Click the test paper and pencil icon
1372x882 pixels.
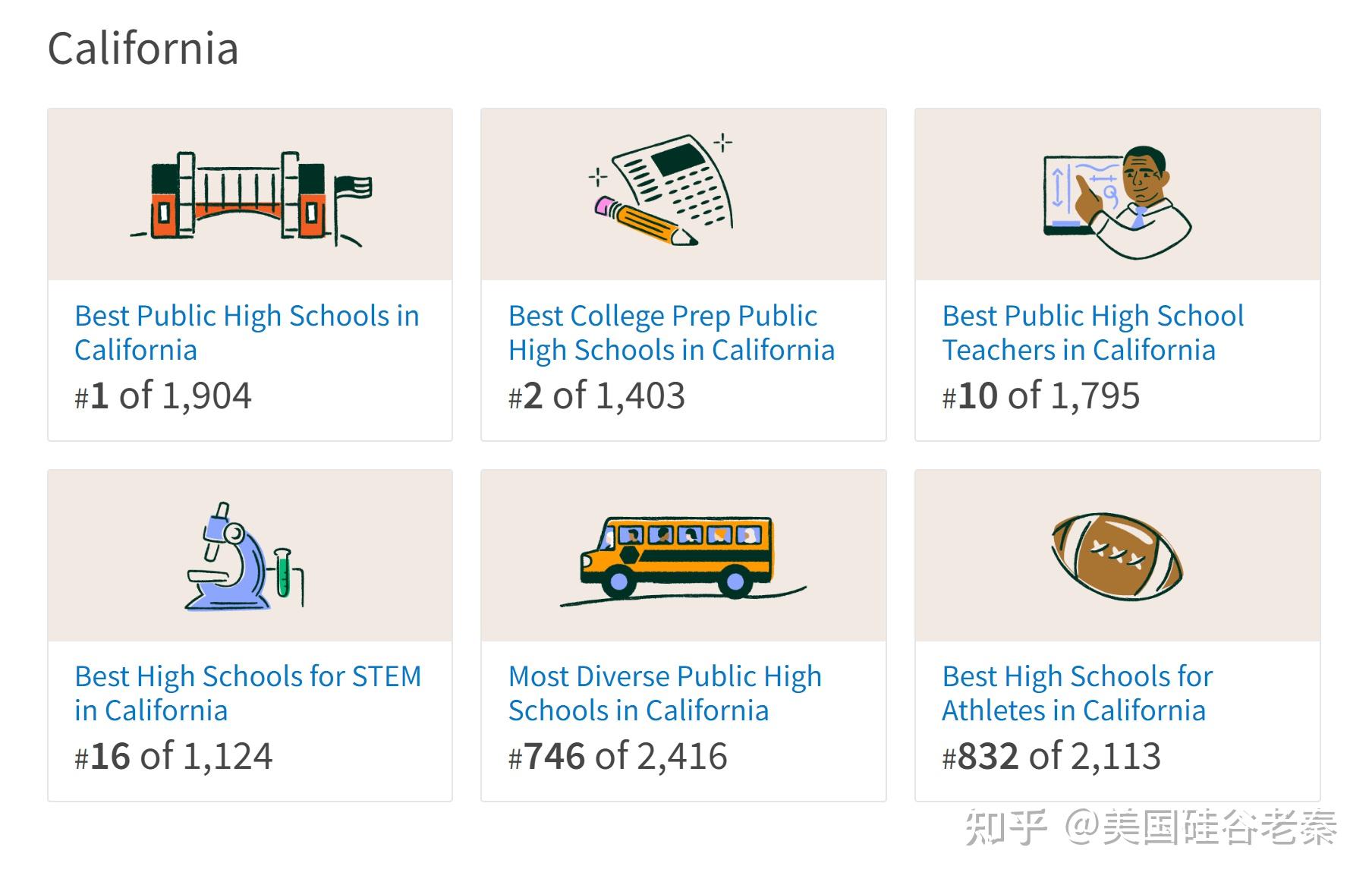pyautogui.click(x=662, y=191)
